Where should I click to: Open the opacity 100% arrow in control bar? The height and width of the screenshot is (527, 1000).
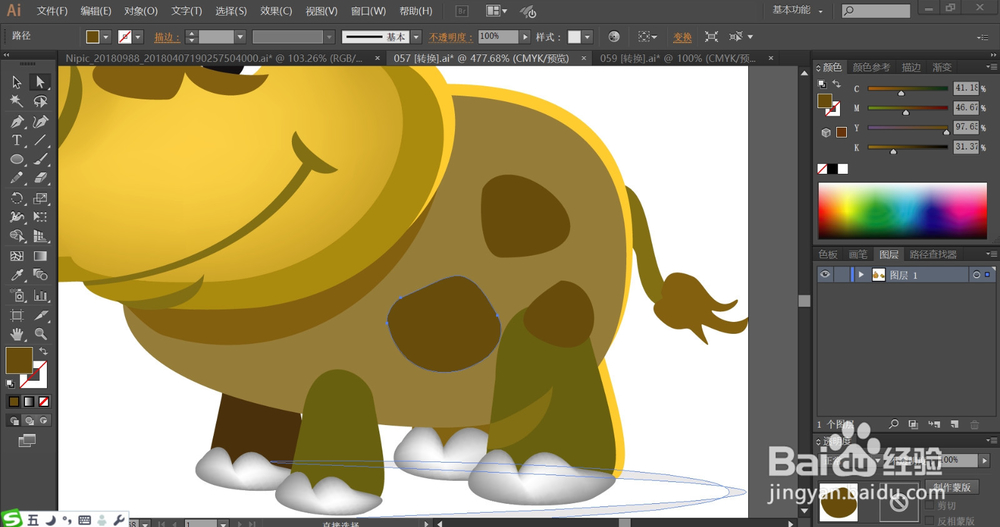[x=524, y=37]
